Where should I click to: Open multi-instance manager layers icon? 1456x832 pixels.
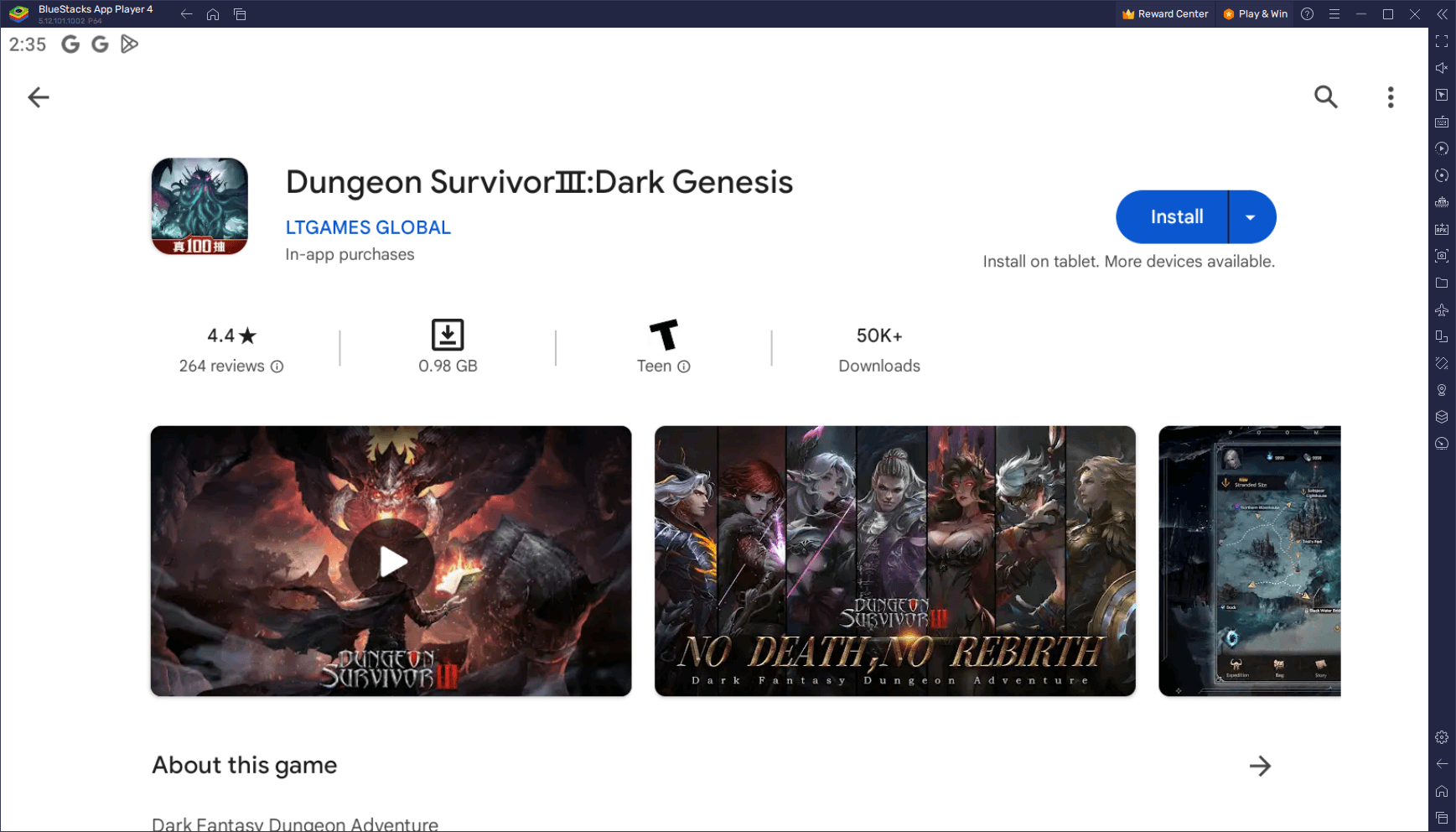tap(1442, 417)
